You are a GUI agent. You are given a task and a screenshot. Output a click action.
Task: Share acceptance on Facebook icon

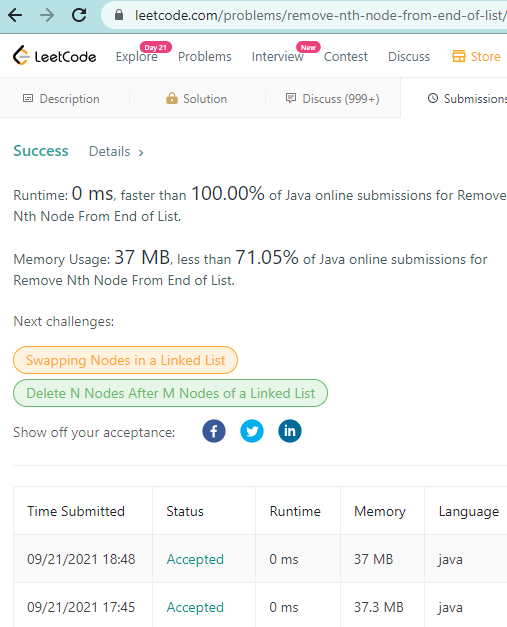pyautogui.click(x=214, y=431)
